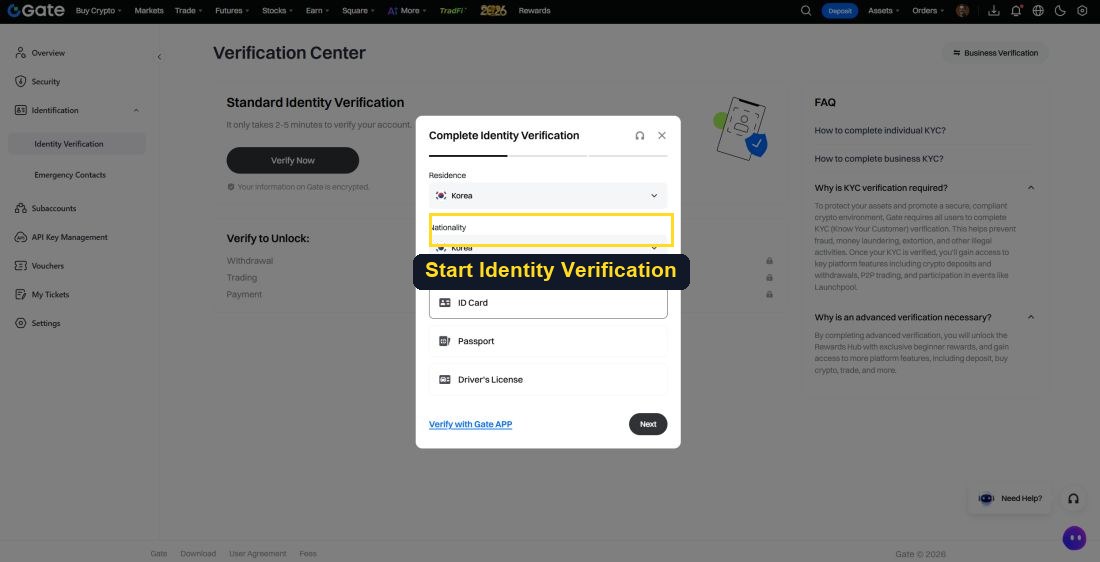Select the Passport document option
This screenshot has width=1100, height=562.
pyautogui.click(x=548, y=341)
